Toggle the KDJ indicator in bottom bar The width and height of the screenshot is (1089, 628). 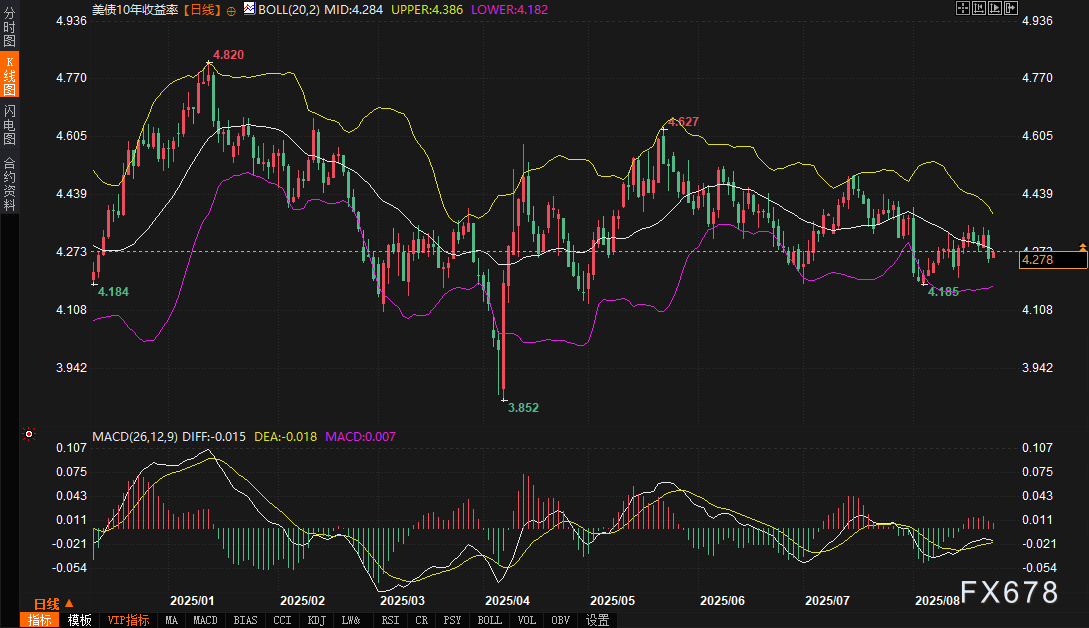click(316, 620)
